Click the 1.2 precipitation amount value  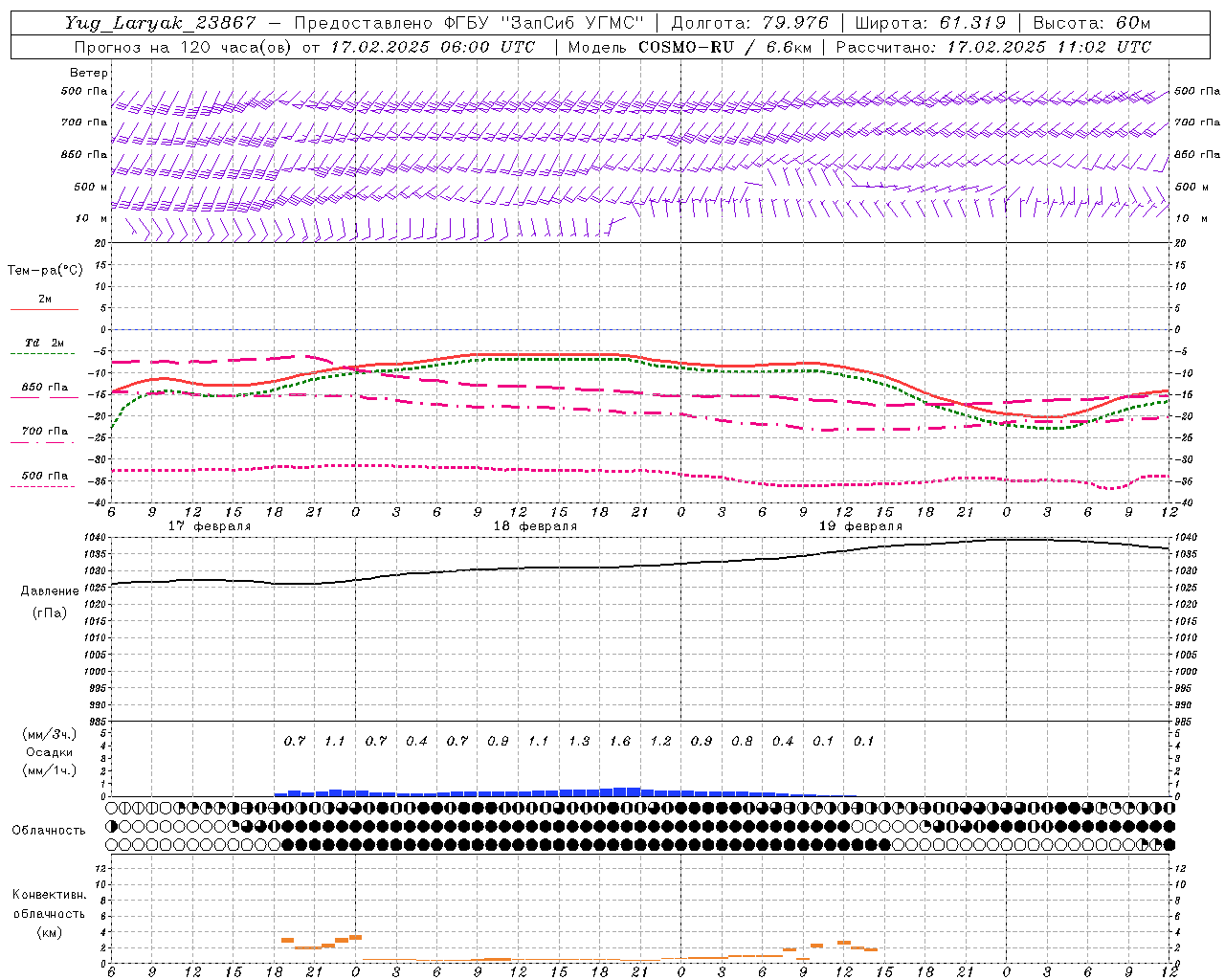coord(660,742)
